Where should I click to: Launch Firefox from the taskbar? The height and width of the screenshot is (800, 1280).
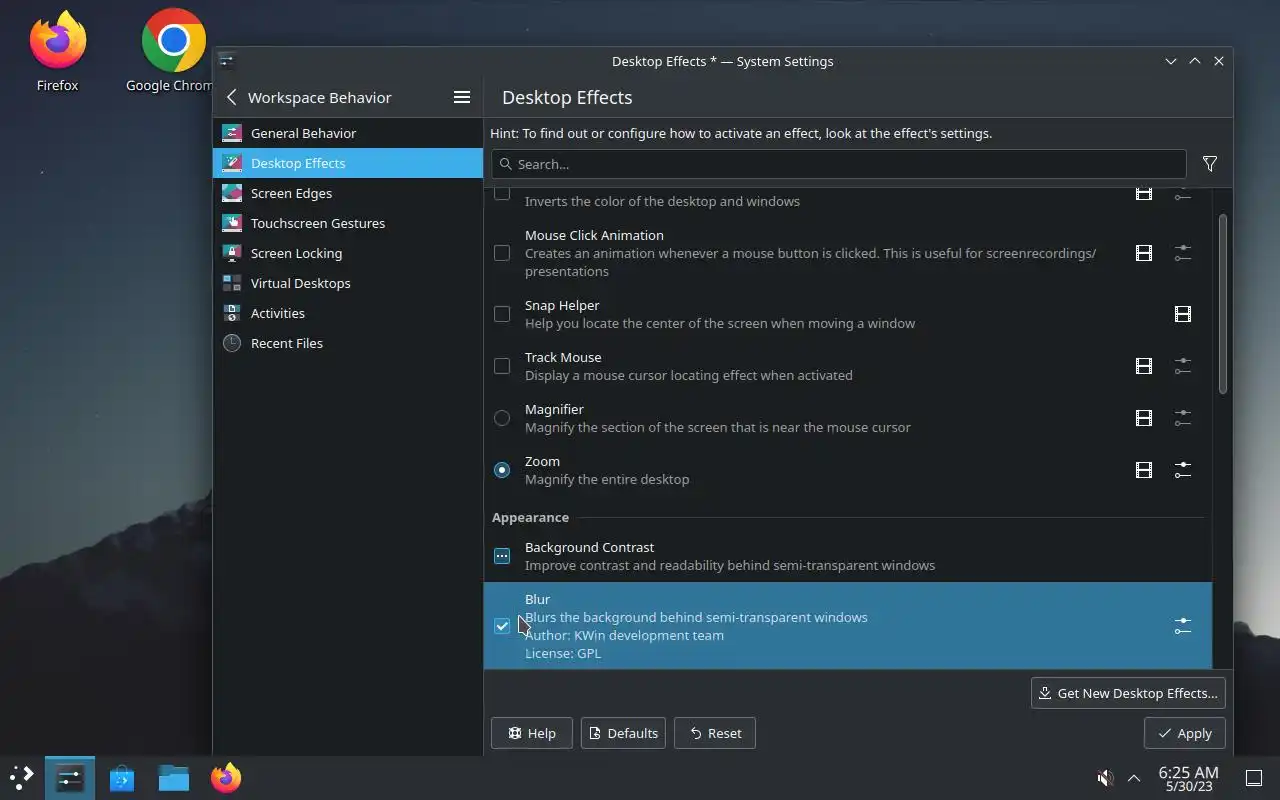226,777
